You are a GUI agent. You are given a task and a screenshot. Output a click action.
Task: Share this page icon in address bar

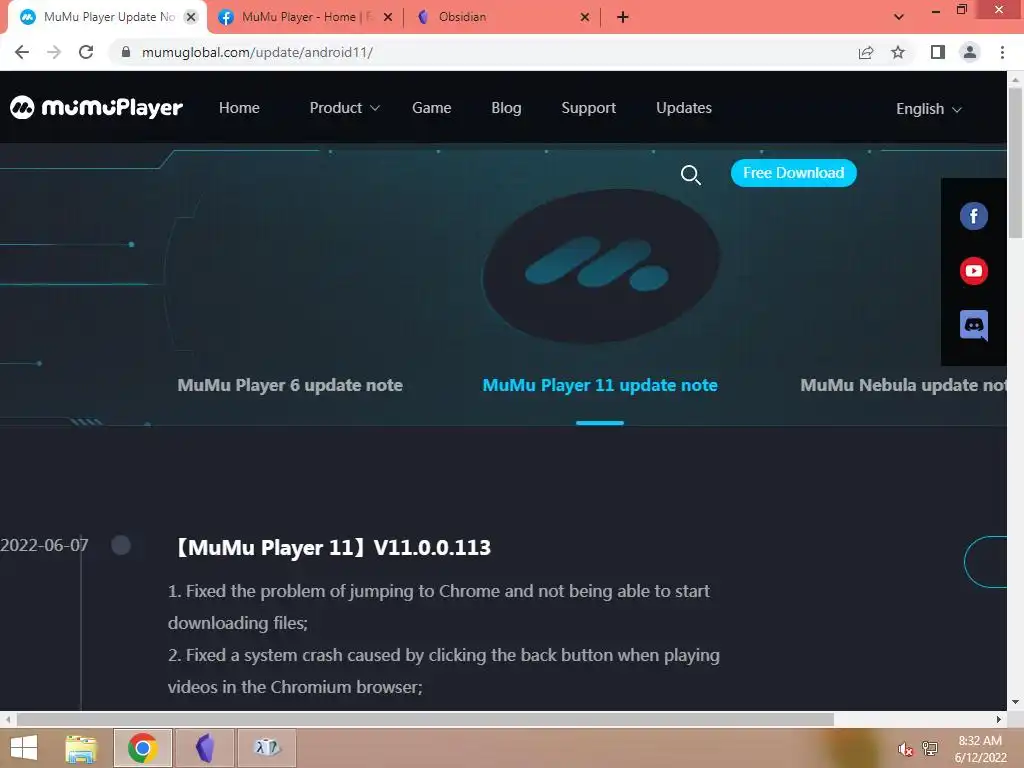(866, 52)
